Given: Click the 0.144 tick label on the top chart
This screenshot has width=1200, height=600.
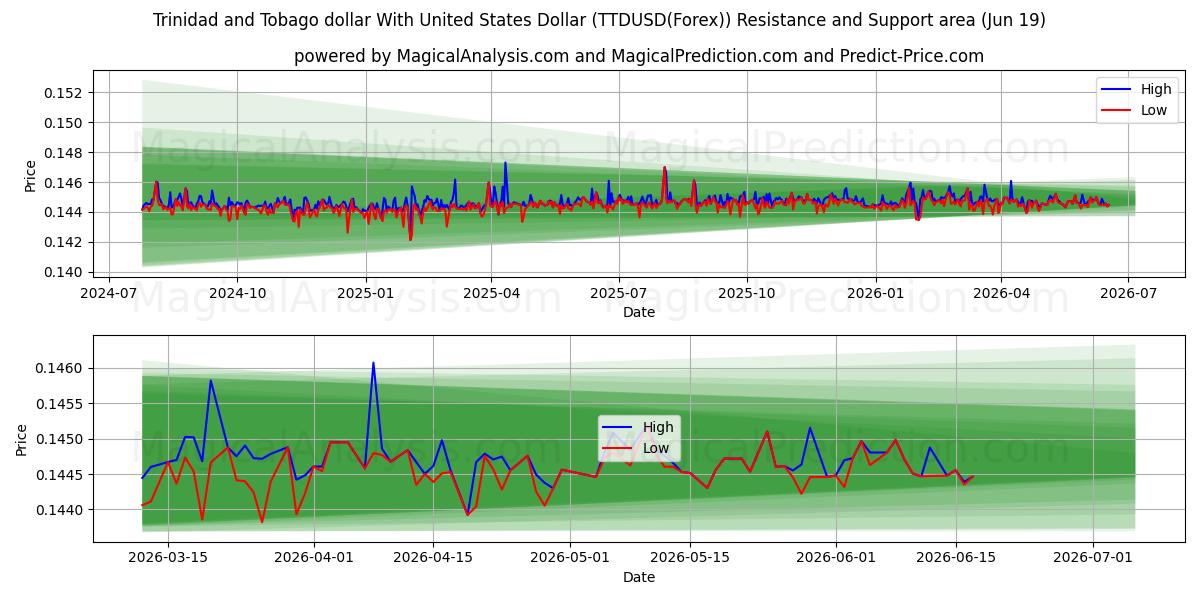Looking at the screenshot, I should [x=64, y=212].
